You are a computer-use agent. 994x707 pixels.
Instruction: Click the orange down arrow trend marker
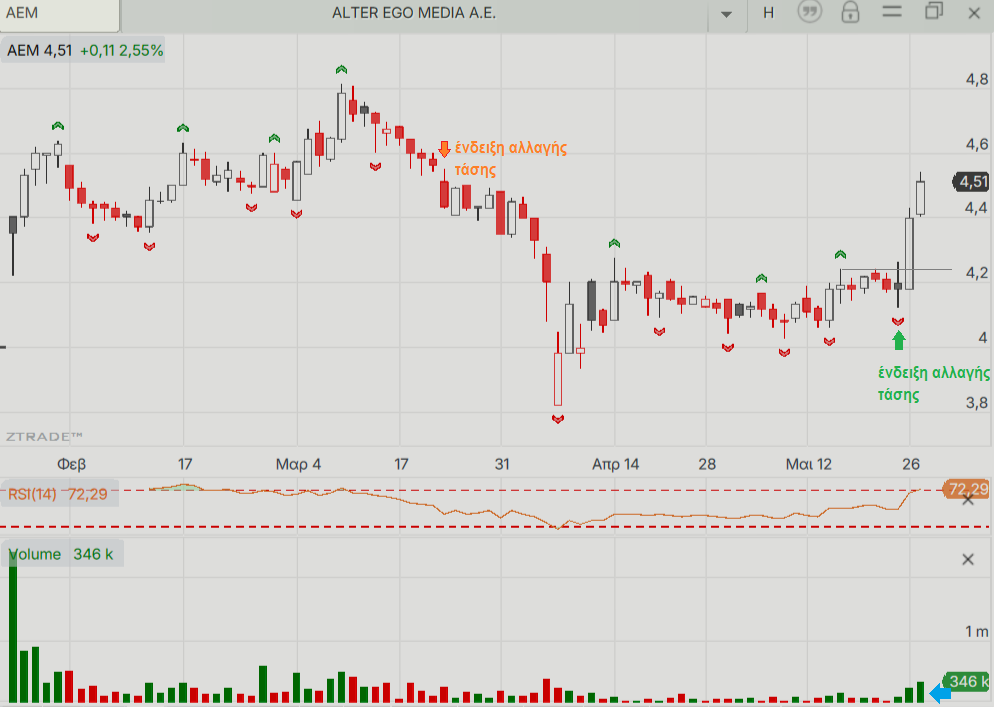click(x=444, y=149)
